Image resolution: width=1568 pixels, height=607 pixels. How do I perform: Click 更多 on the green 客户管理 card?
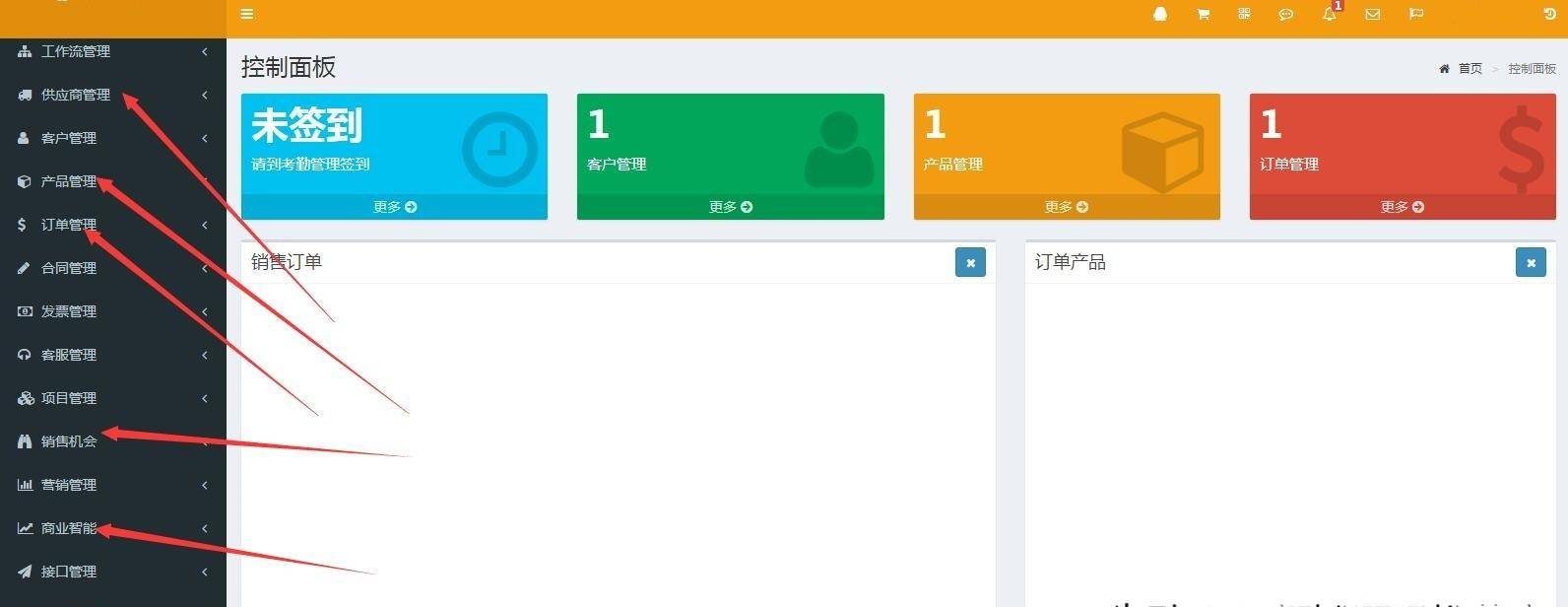[x=730, y=207]
